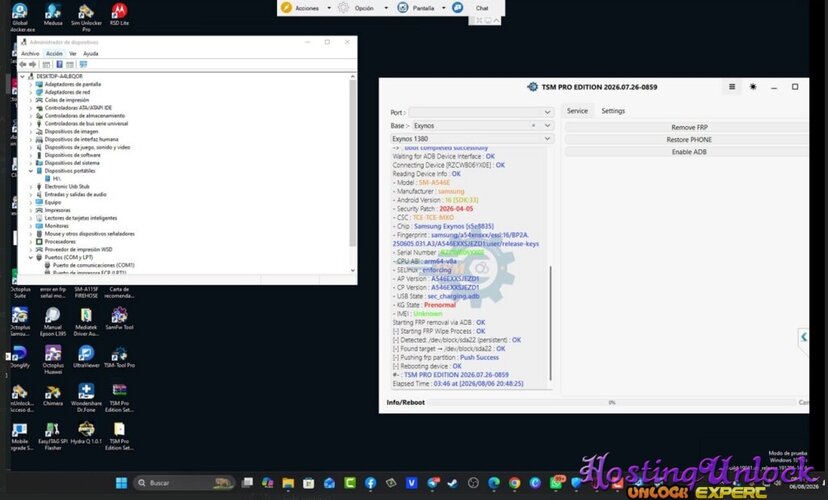
Task: Expand the Procesadores node
Action: 31,242
